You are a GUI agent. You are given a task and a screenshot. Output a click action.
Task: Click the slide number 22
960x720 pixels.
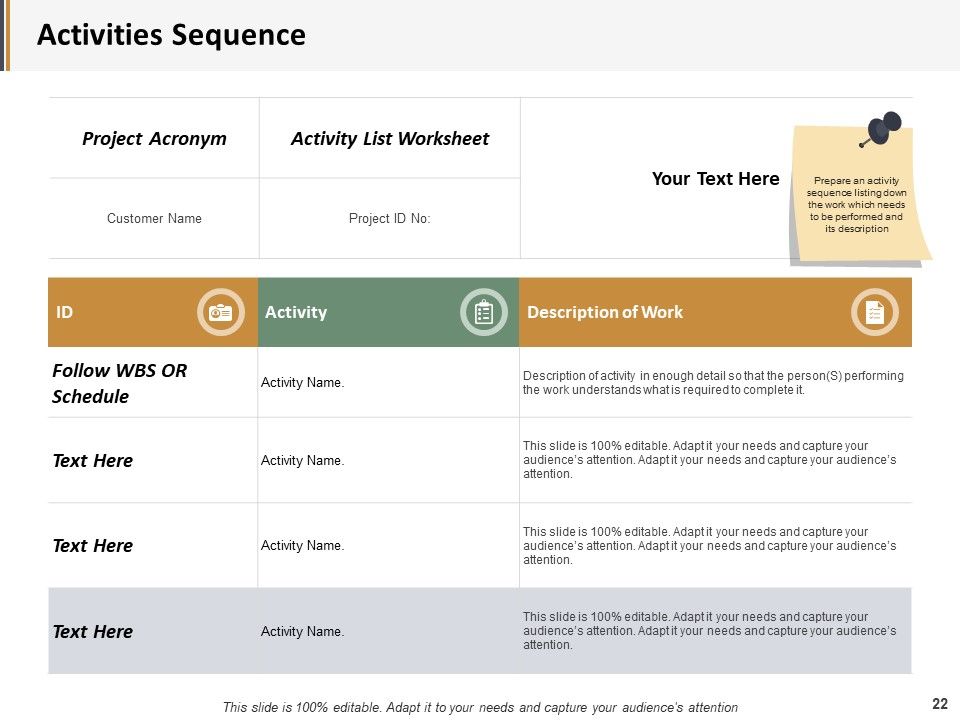940,703
